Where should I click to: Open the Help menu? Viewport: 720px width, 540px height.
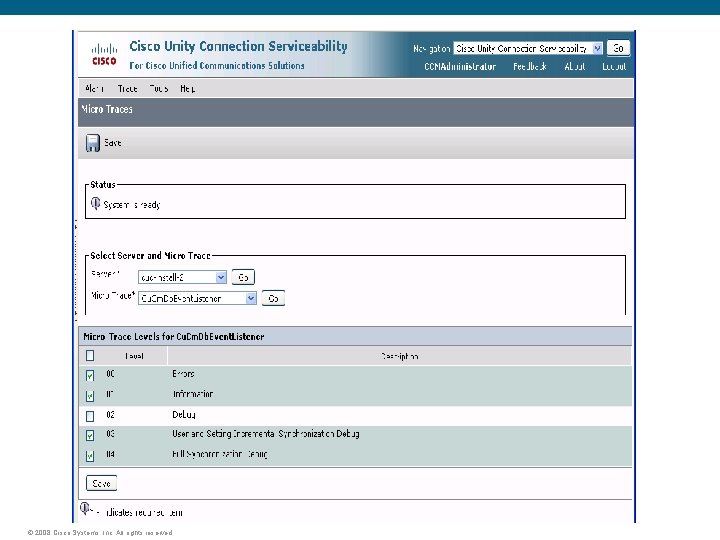(187, 89)
